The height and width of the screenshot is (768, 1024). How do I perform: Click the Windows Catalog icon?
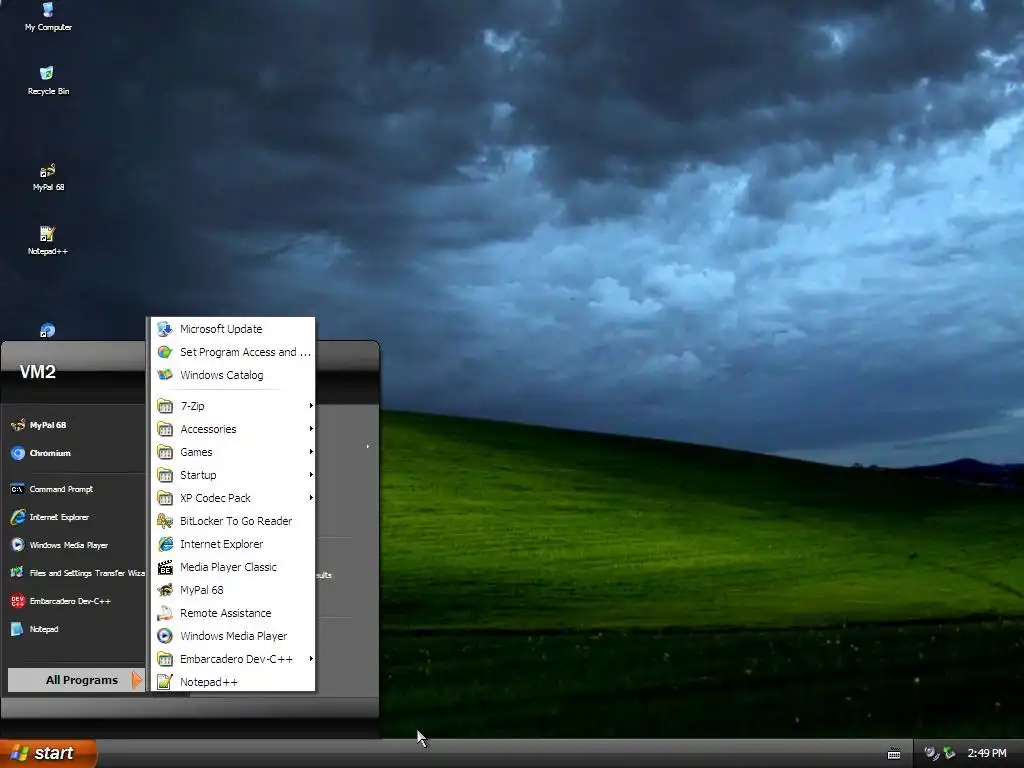coord(165,375)
